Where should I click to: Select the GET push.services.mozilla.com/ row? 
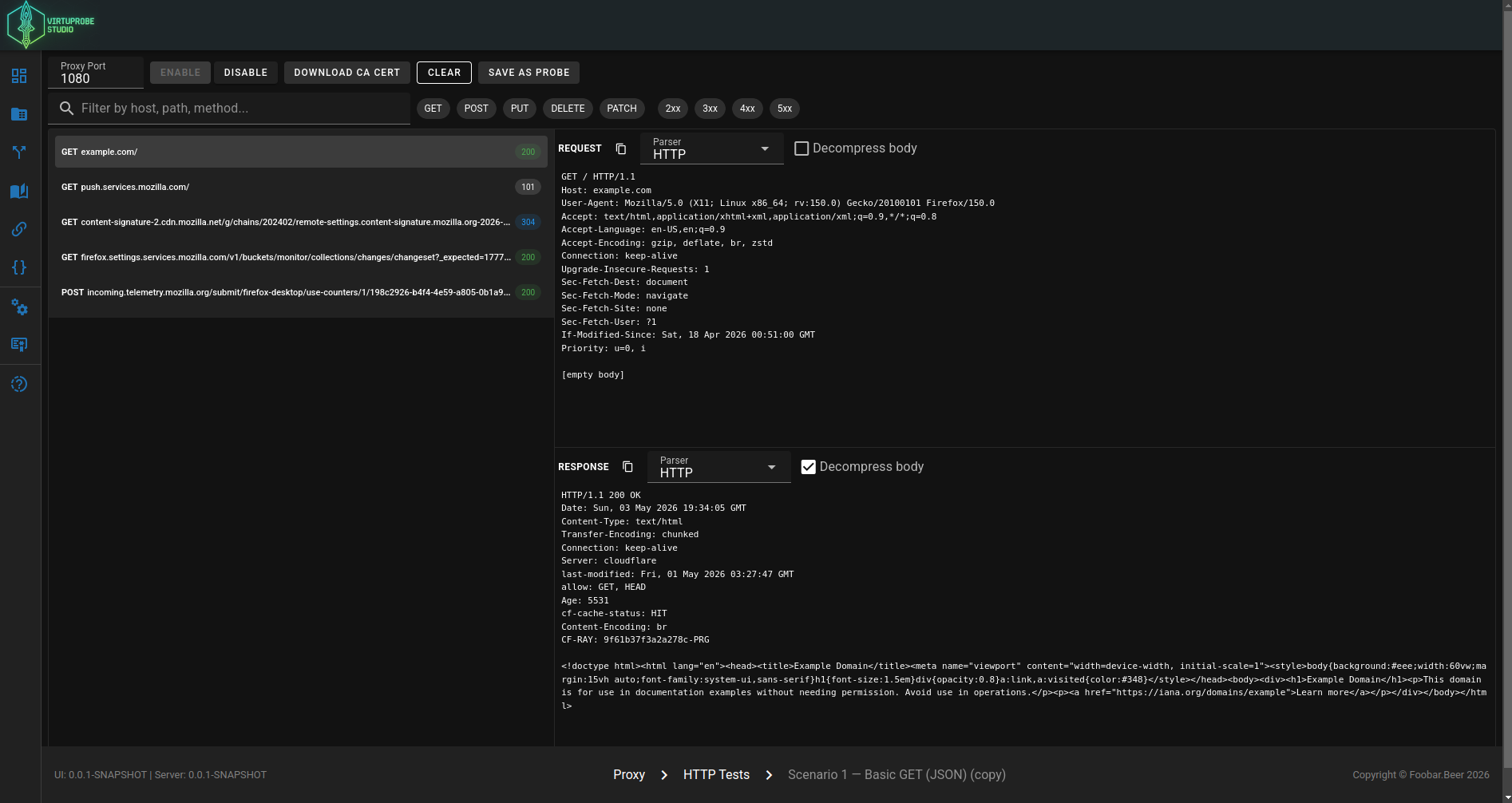coord(301,187)
